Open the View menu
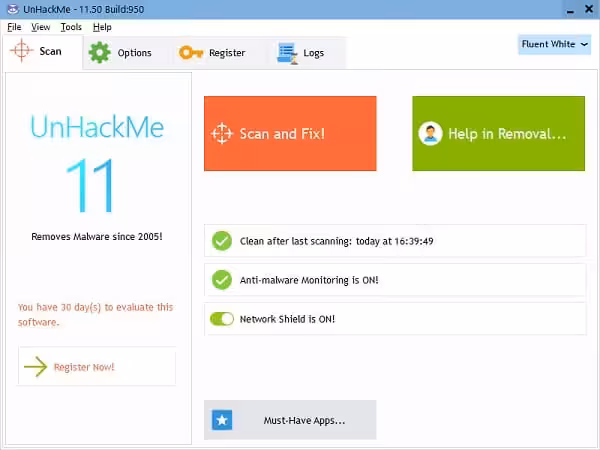The height and width of the screenshot is (450, 600). tap(41, 27)
